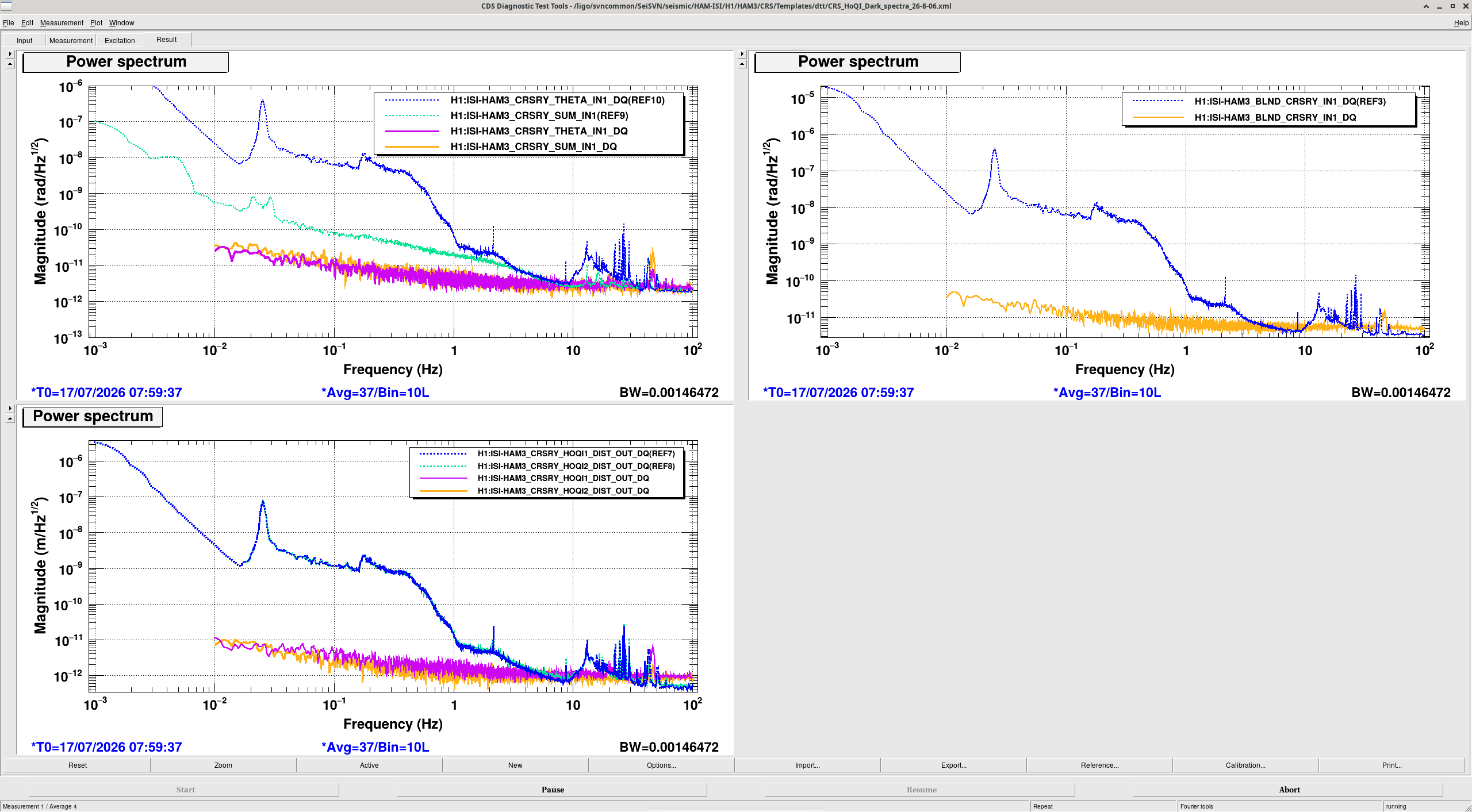Click the Export button
Viewport: 1472px width, 812px height.
[953, 765]
